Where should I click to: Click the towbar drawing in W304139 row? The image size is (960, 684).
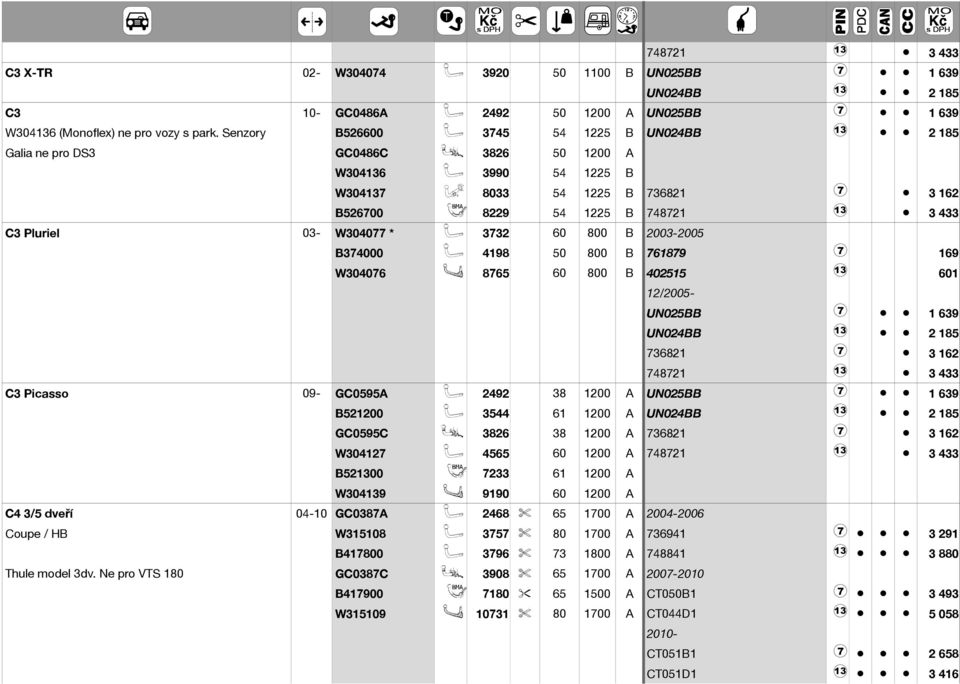(453, 492)
